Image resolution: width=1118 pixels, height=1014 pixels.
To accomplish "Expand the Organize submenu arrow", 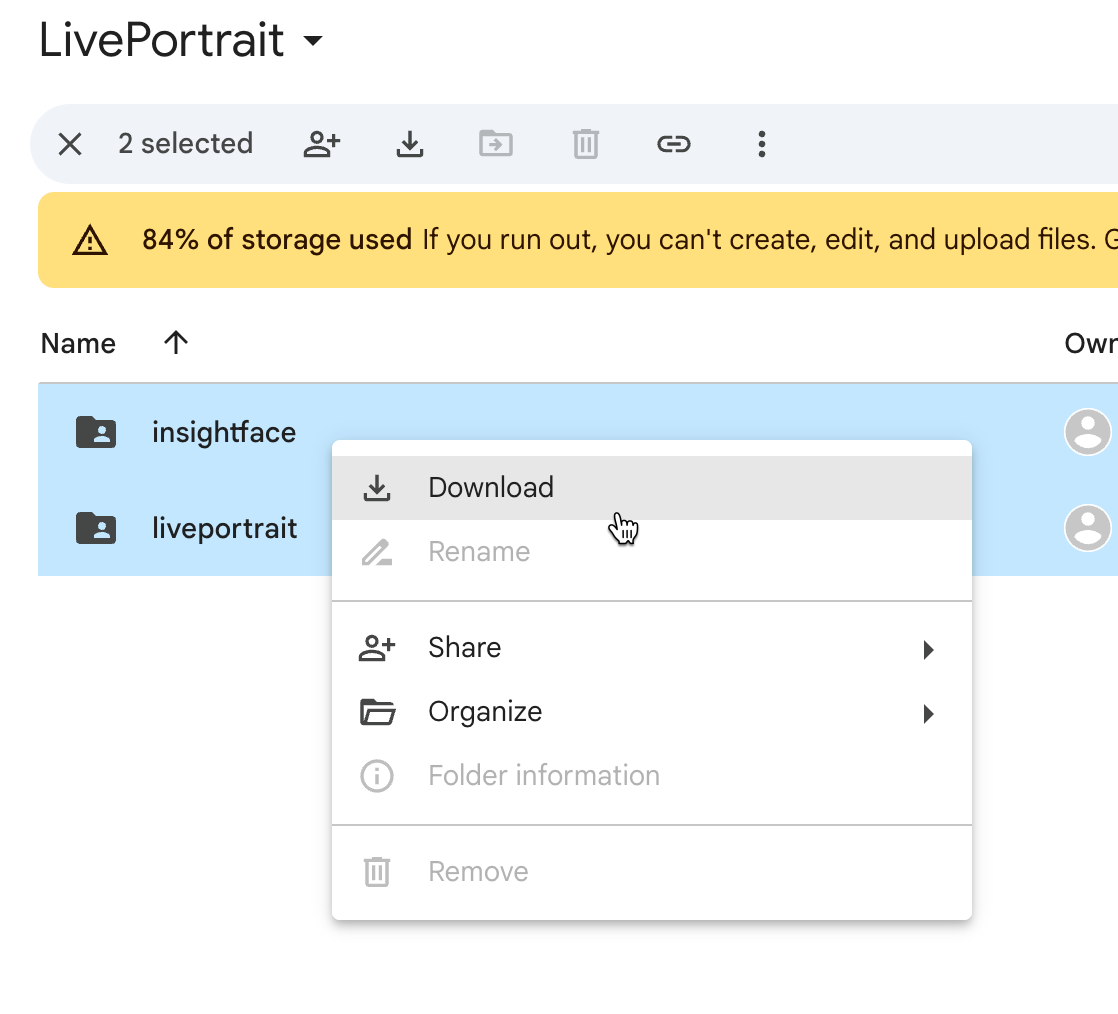I will coord(928,714).
